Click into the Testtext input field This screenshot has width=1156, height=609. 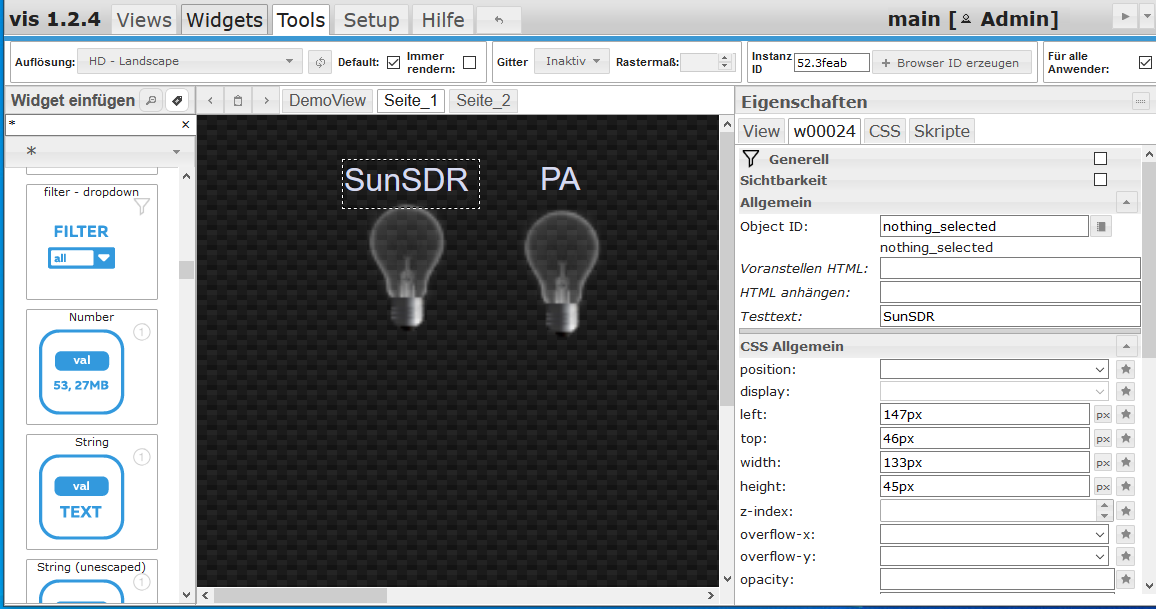(x=1009, y=317)
